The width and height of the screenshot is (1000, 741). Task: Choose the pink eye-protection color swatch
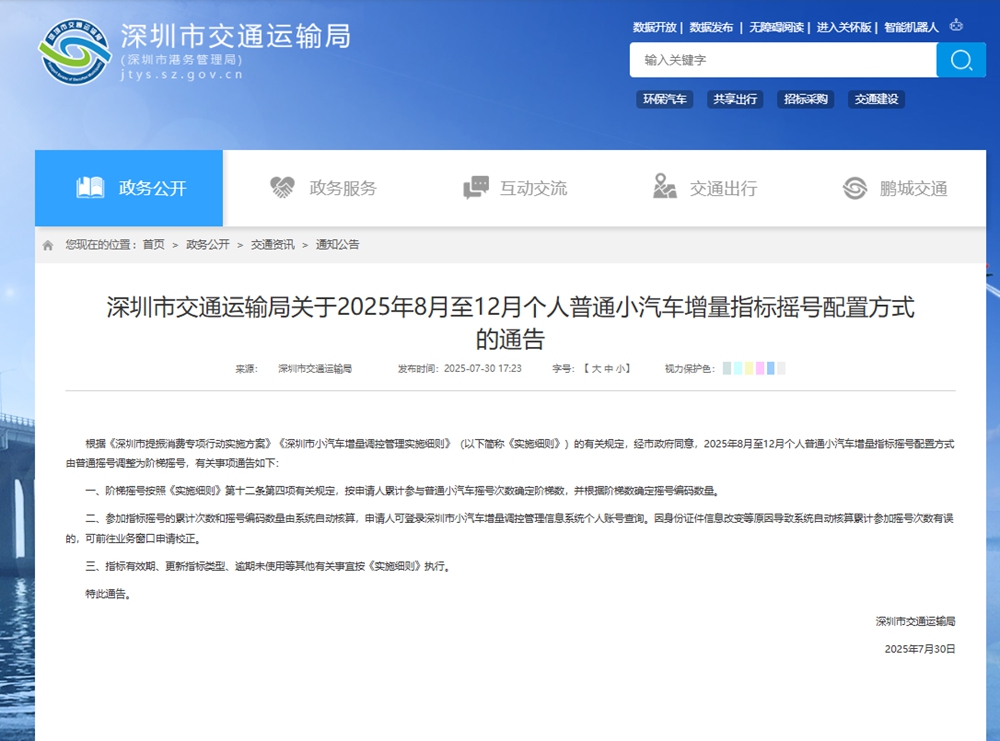coord(760,369)
